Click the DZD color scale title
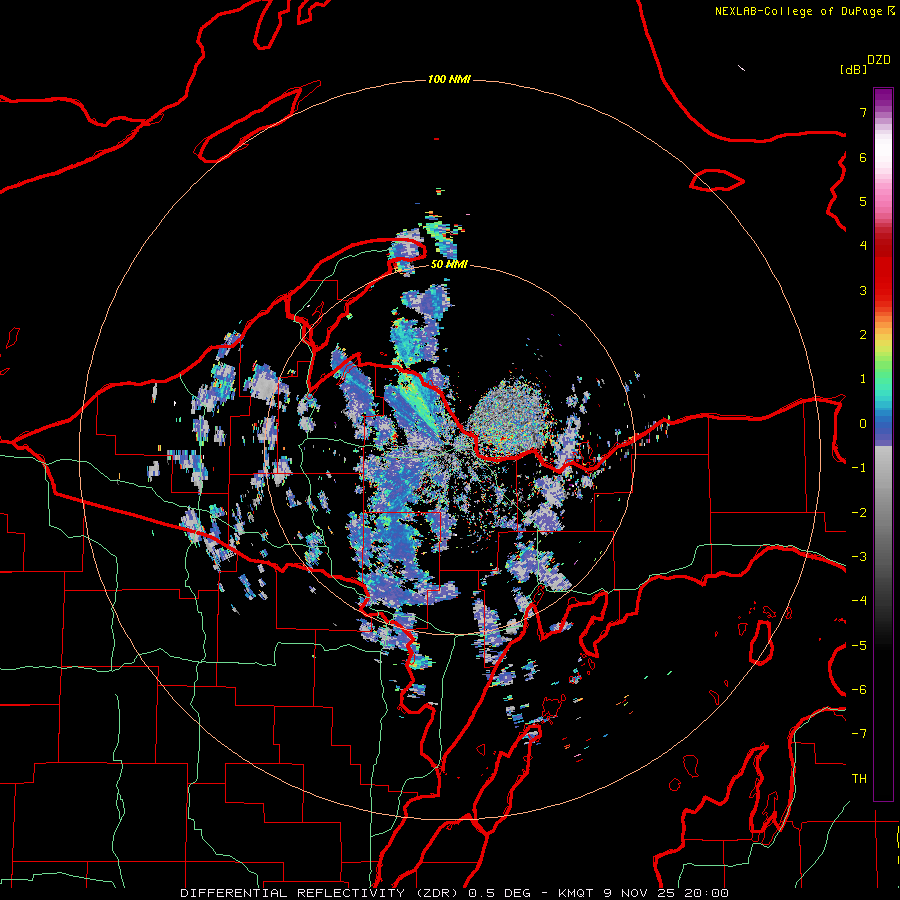This screenshot has height=900, width=900. (x=879, y=60)
